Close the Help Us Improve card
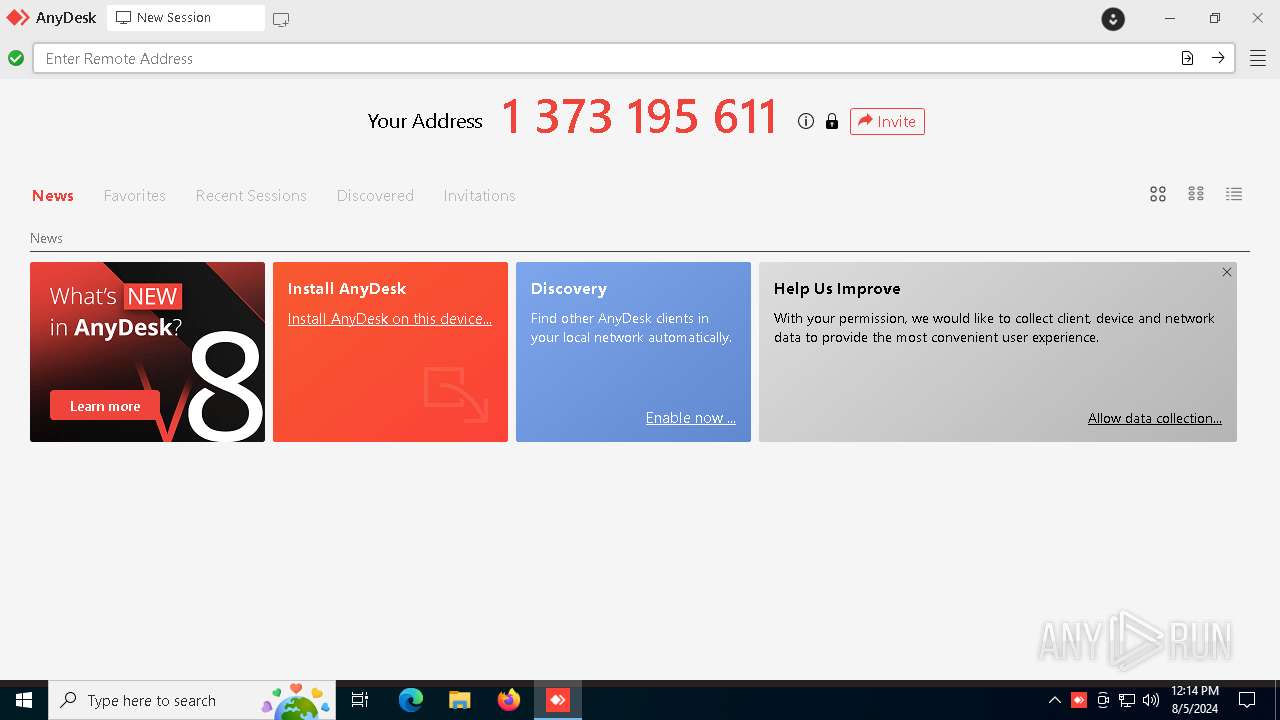Viewport: 1280px width, 720px height. [1227, 272]
